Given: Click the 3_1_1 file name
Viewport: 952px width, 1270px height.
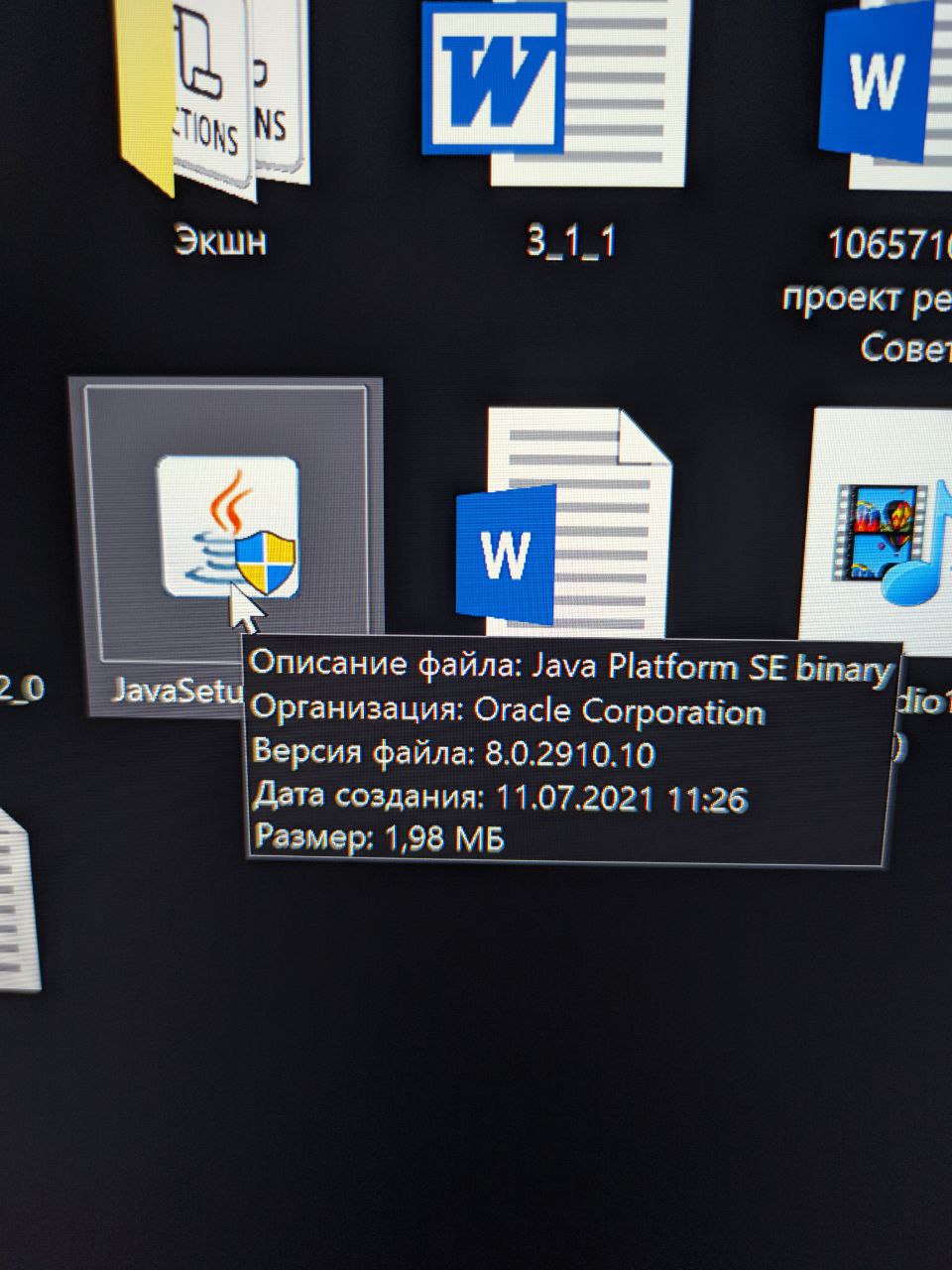Looking at the screenshot, I should [x=571, y=243].
